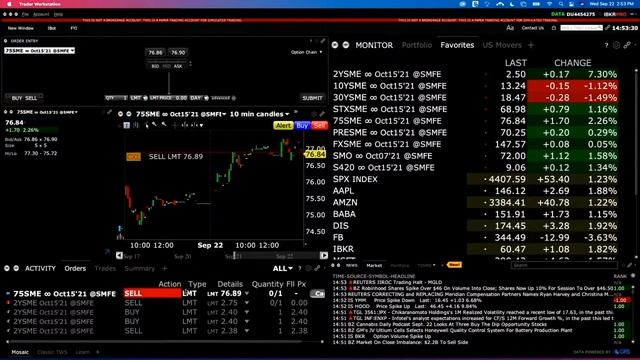
Task: Click the QTY quantity field
Action: pyautogui.click(x=116, y=98)
